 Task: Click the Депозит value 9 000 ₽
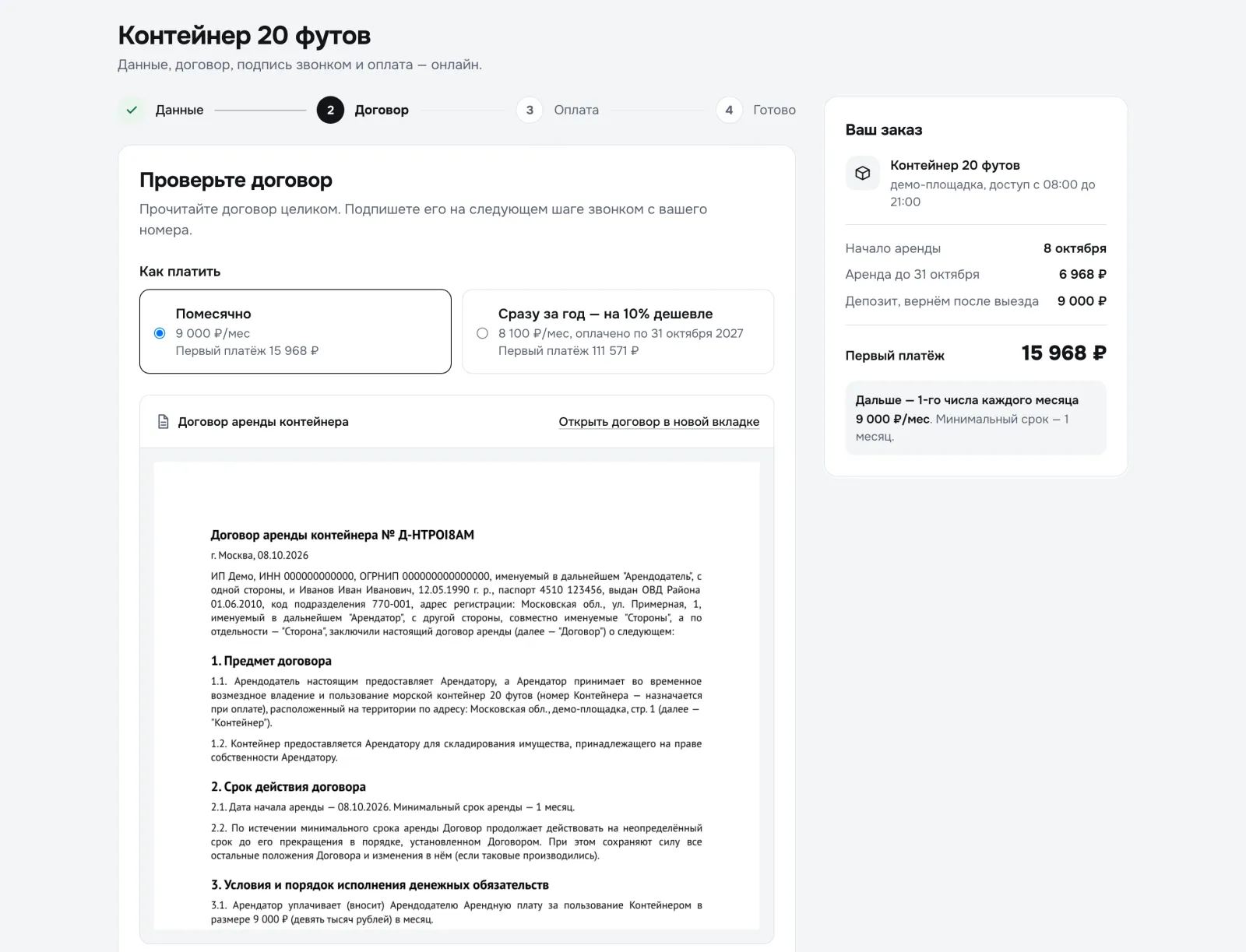click(x=1082, y=301)
